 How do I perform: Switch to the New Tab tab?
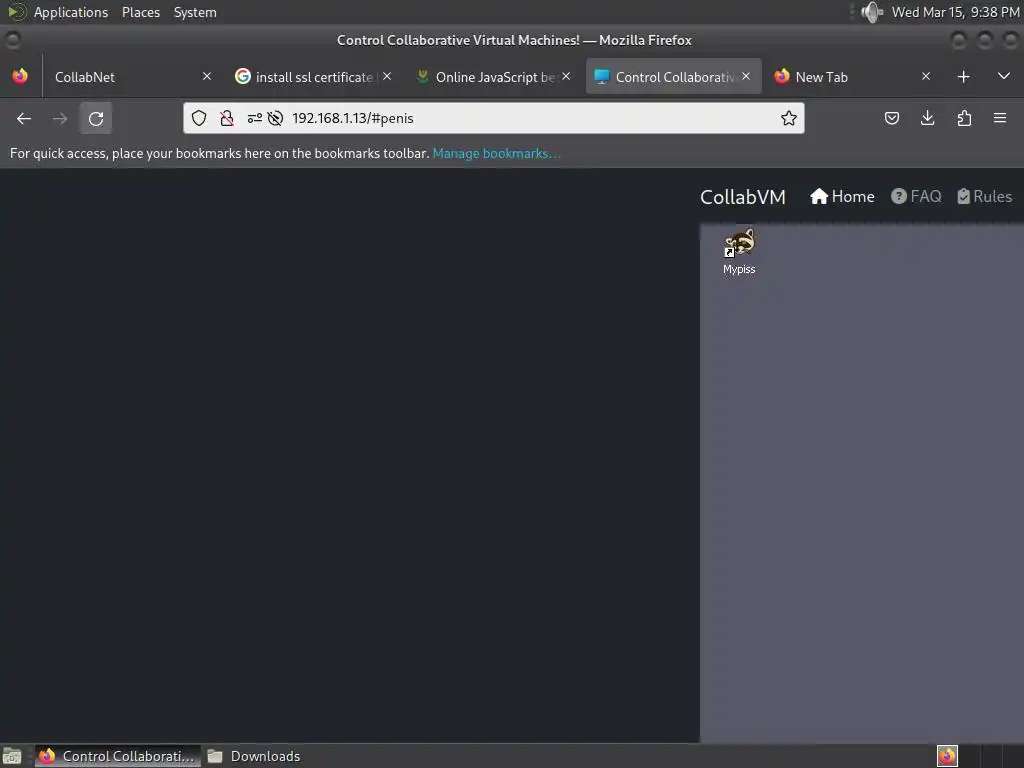[x=854, y=77]
